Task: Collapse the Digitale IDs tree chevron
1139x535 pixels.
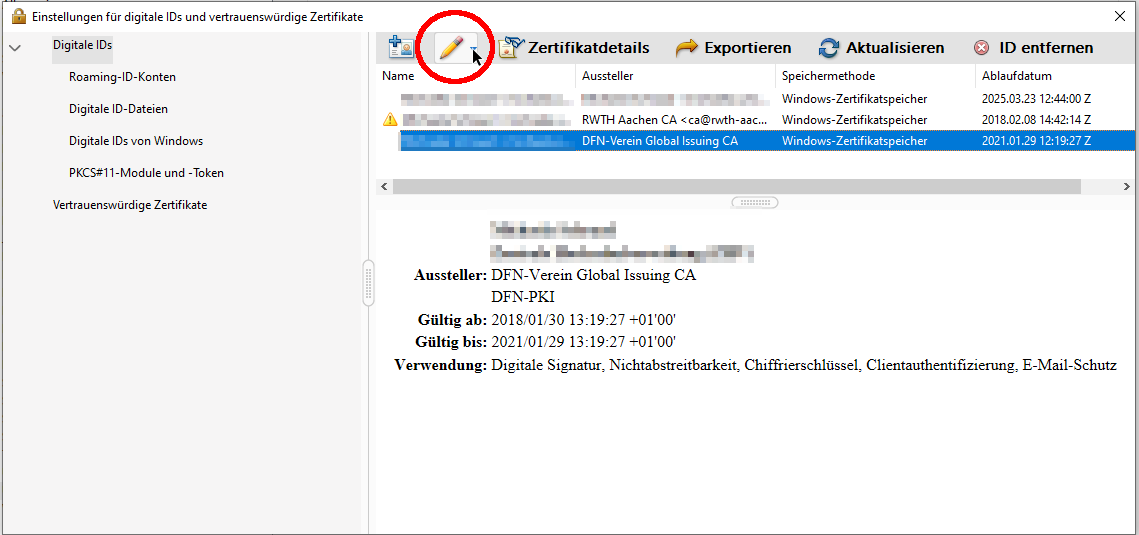Action: [x=15, y=48]
